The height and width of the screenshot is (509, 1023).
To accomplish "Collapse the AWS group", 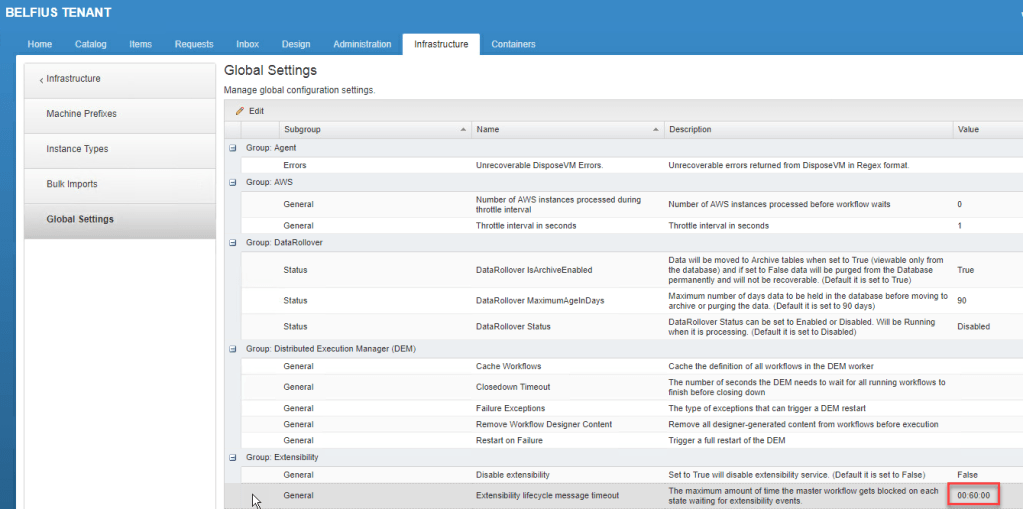I will pyautogui.click(x=233, y=182).
